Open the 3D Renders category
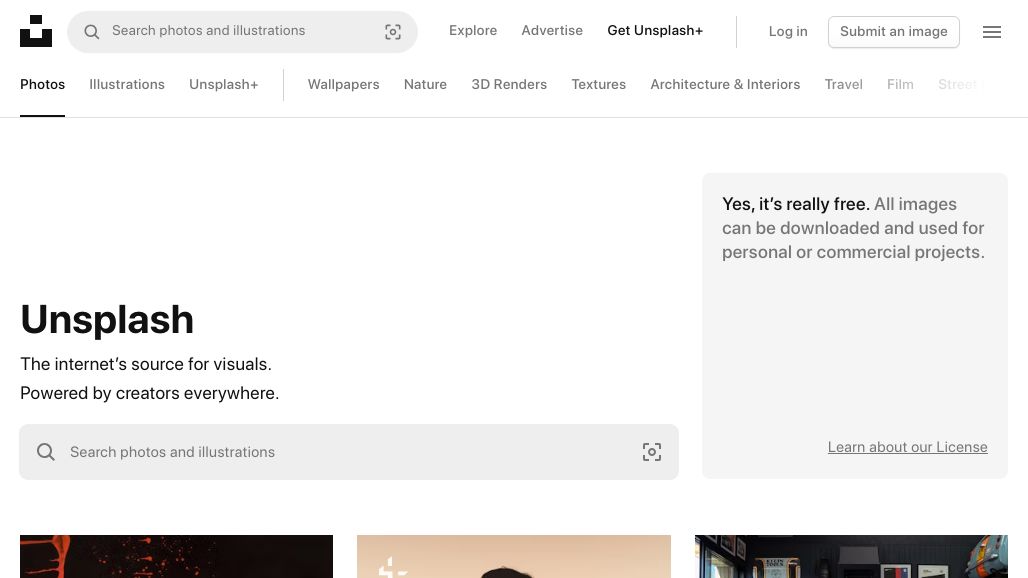This screenshot has width=1028, height=578. click(x=509, y=85)
